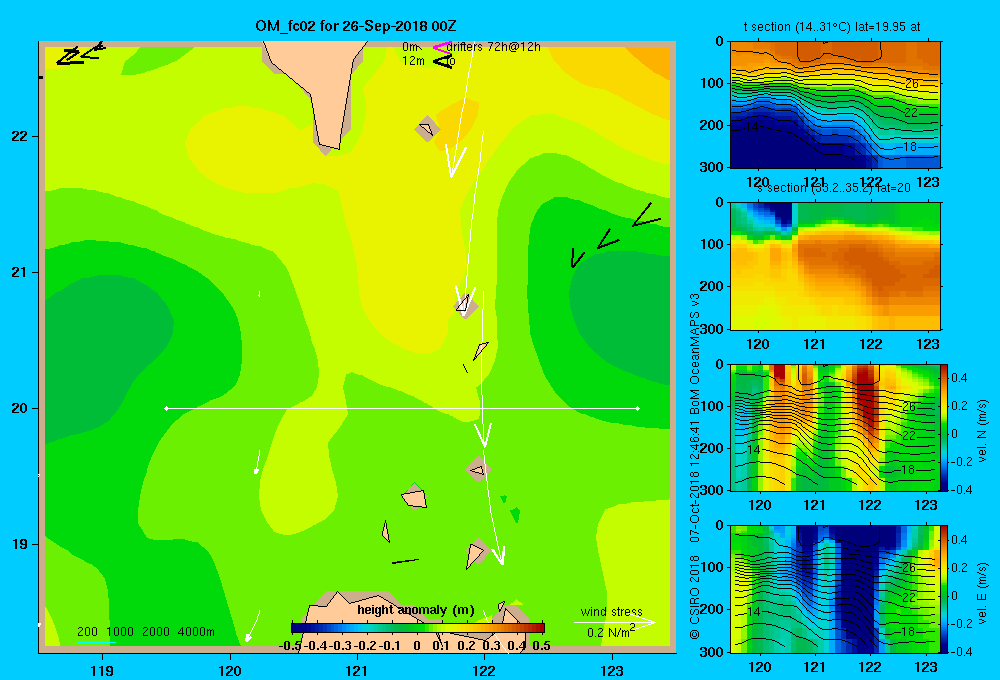Image resolution: width=1000 pixels, height=680 pixels.
Task: Click the '-0.5' tick on height anomaly bar
Action: click(290, 646)
